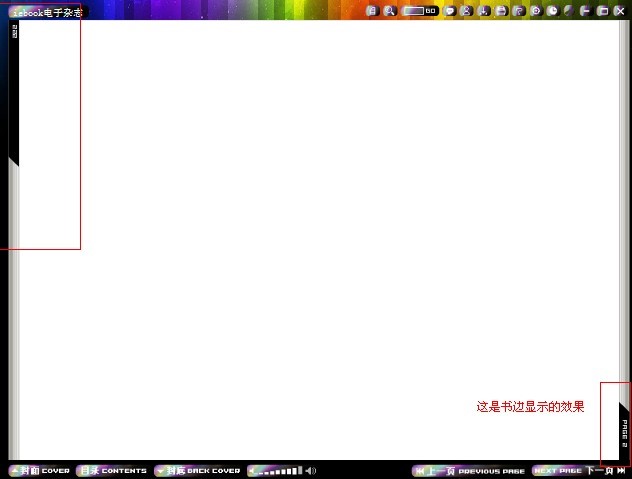The height and width of the screenshot is (479, 632).
Task: Click the gear settings icon
Action: [536, 11]
